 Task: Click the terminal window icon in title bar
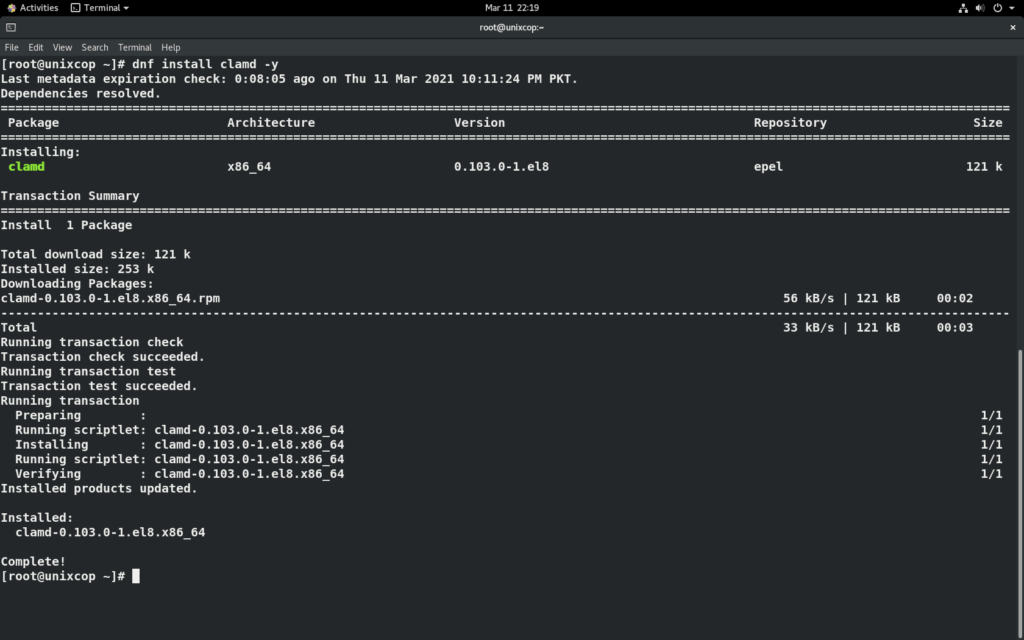tap(10, 27)
